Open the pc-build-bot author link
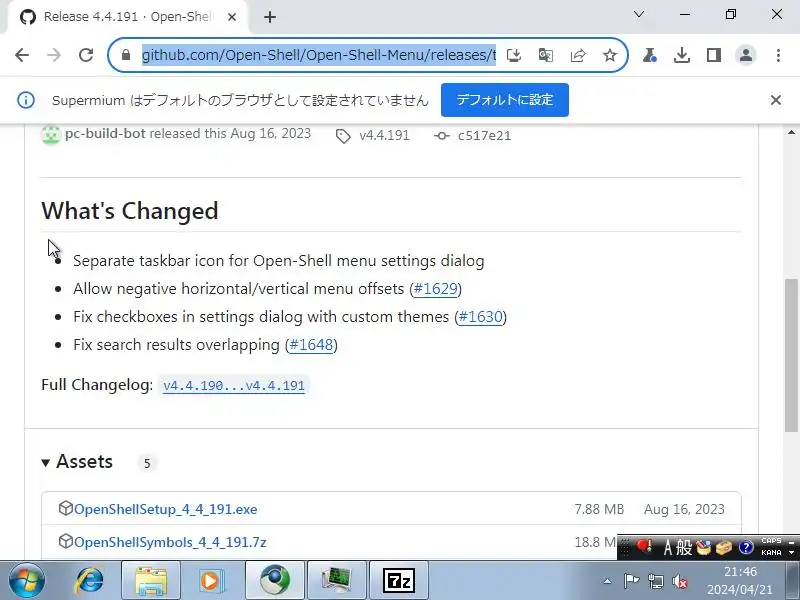Screen dimensions: 800x600 (x=105, y=134)
